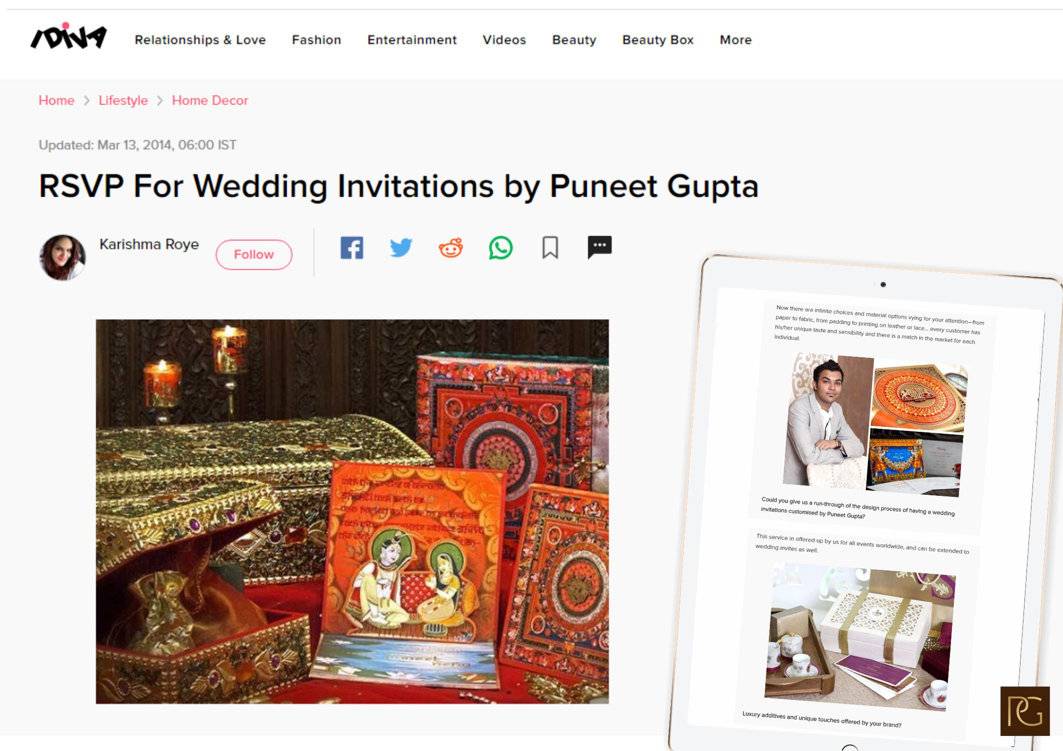This screenshot has width=1063, height=751.
Task: Open the Entertainment section
Action: [x=412, y=40]
